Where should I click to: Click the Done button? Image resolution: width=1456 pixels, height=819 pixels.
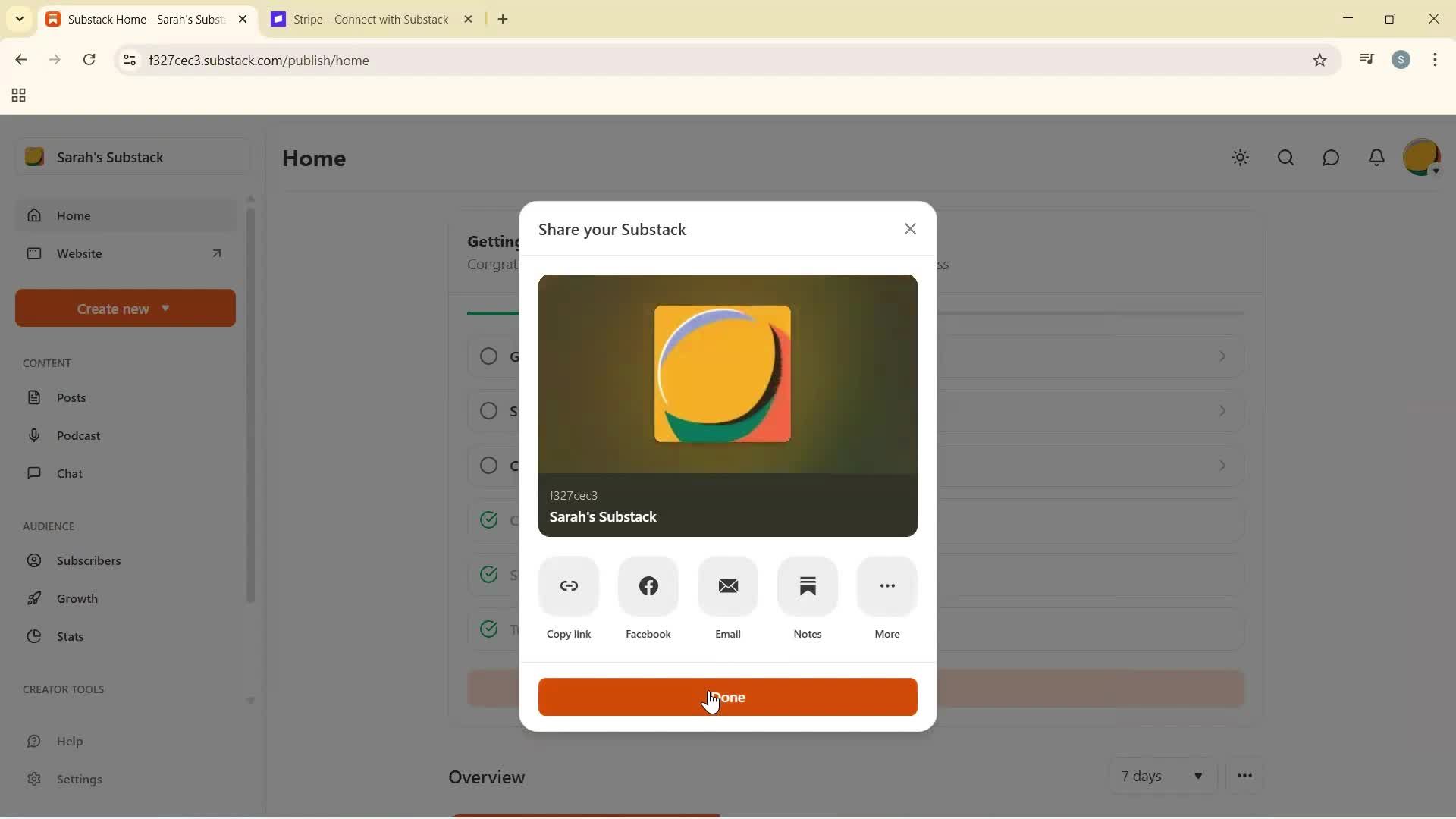click(x=727, y=697)
